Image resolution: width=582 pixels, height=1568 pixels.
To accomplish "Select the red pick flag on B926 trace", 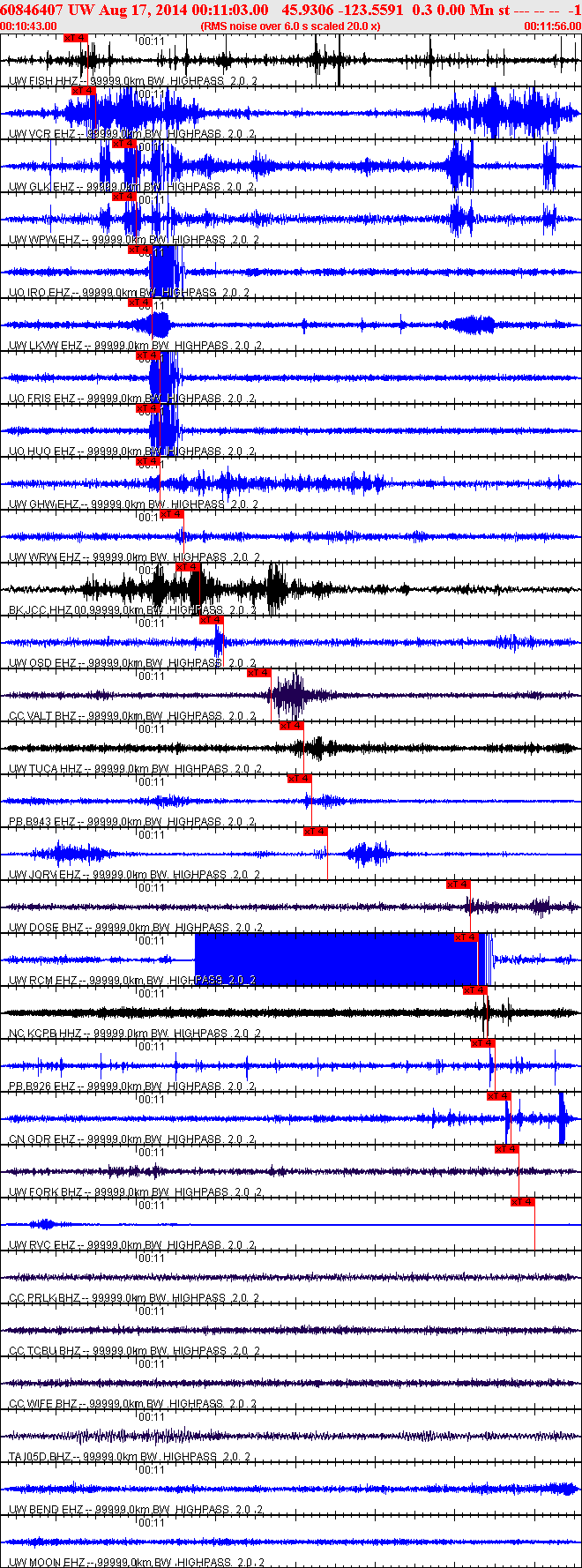I will 482,1043.
